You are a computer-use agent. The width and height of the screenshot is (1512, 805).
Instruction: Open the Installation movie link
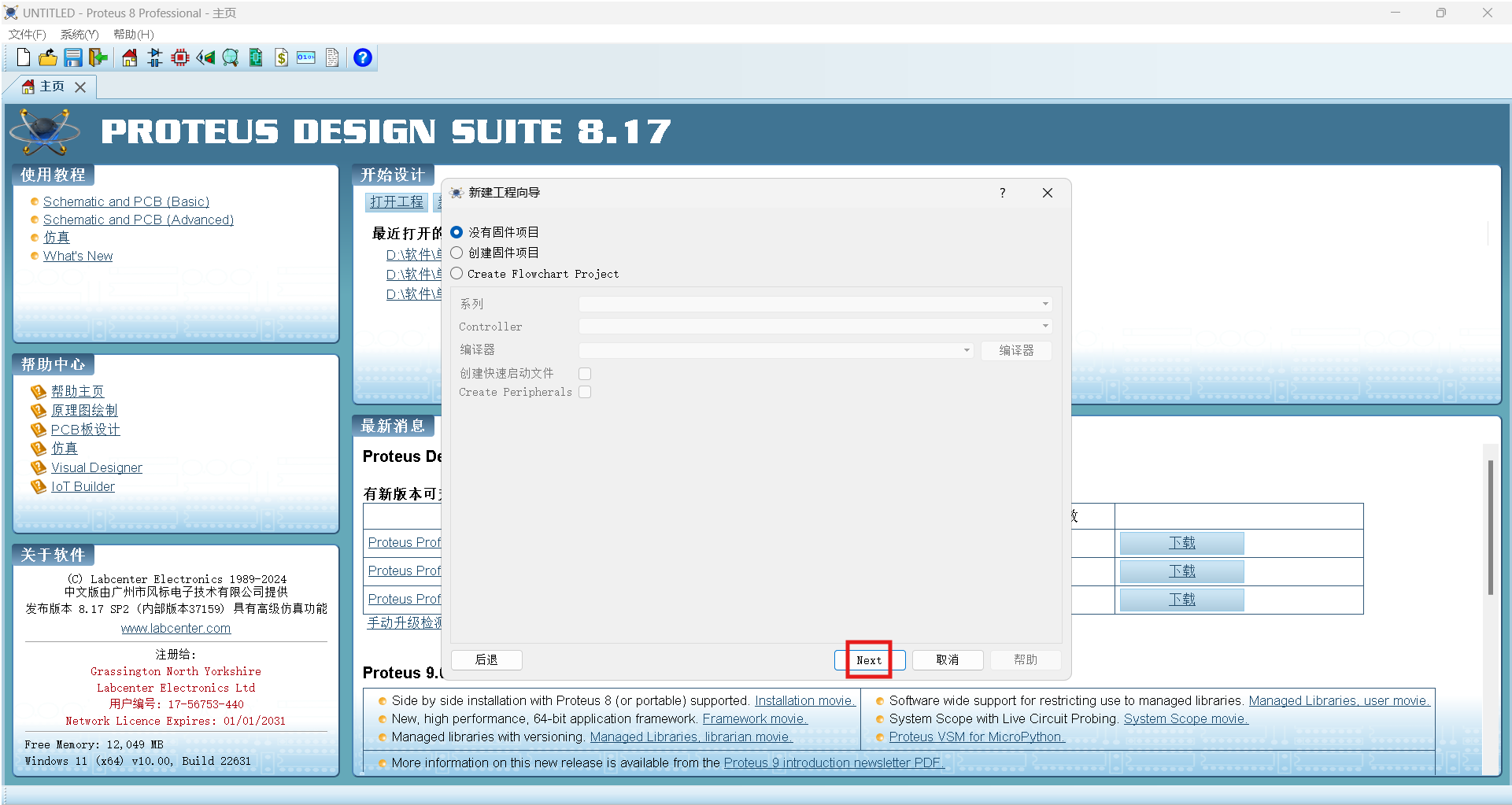tap(804, 700)
